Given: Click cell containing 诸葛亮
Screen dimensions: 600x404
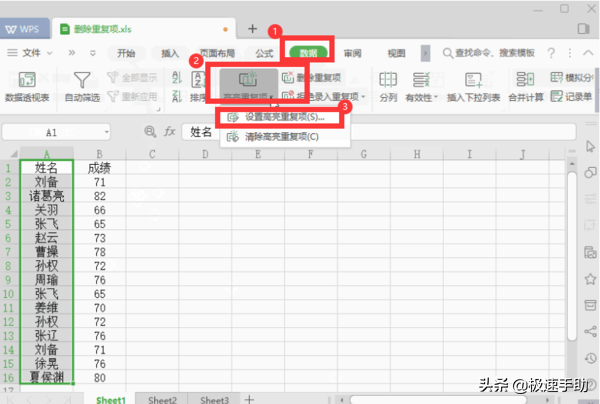Looking at the screenshot, I should pyautogui.click(x=46, y=196).
